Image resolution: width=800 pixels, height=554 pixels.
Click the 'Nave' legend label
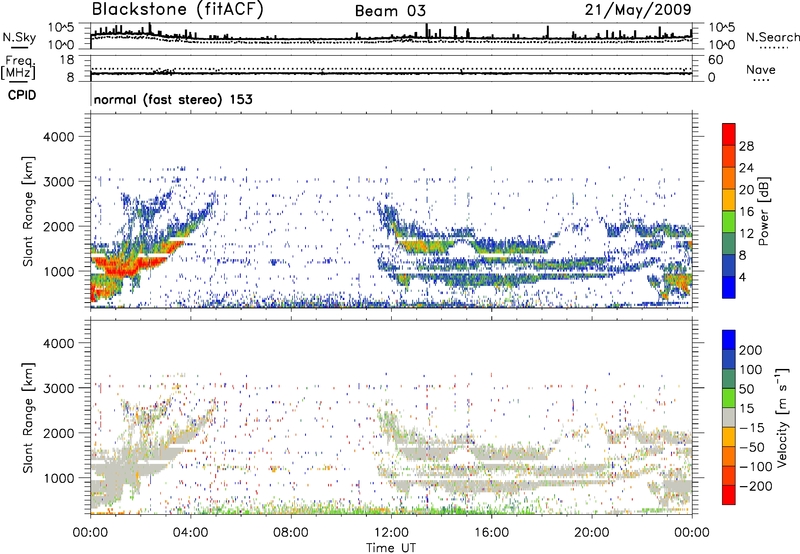coord(761,69)
